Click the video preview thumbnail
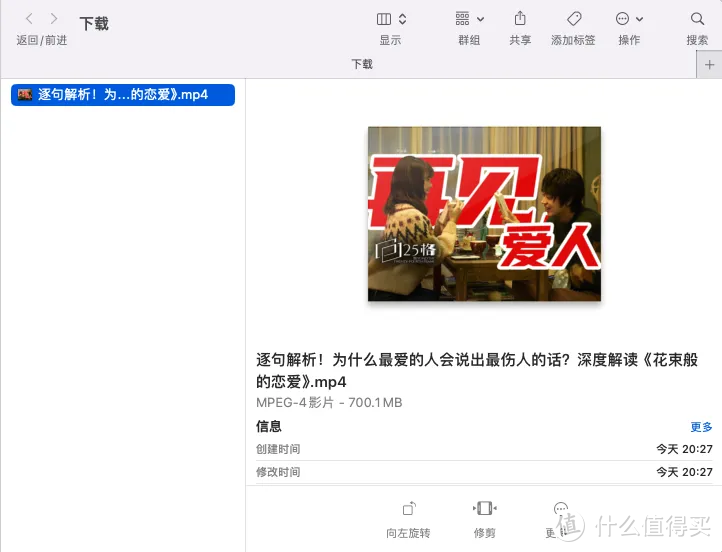 (x=484, y=214)
